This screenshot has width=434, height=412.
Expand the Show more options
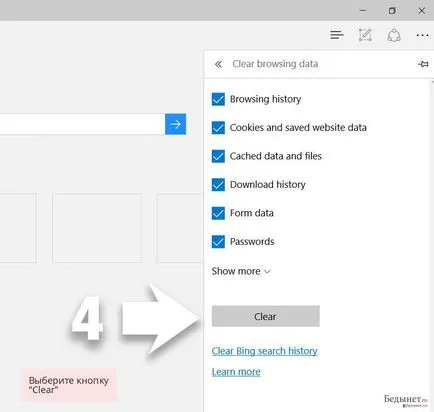tap(241, 271)
